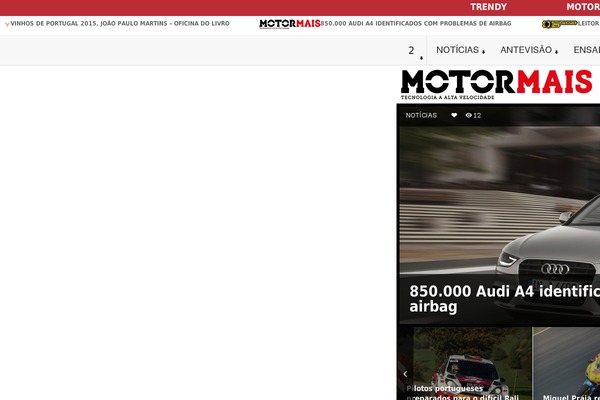Open the '850.000 Audi A4' airbag article title
This screenshot has width=600, height=400.
pos(504,299)
